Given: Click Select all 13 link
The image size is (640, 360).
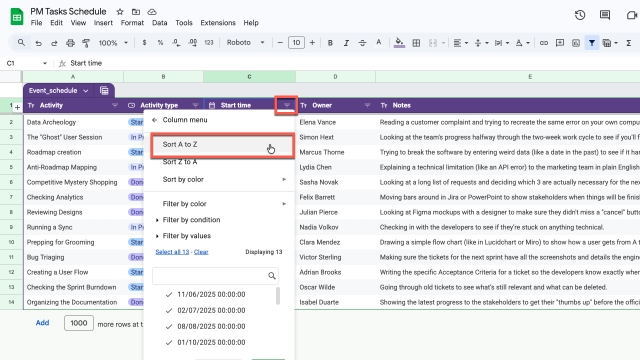Looking at the screenshot, I should pos(172,252).
